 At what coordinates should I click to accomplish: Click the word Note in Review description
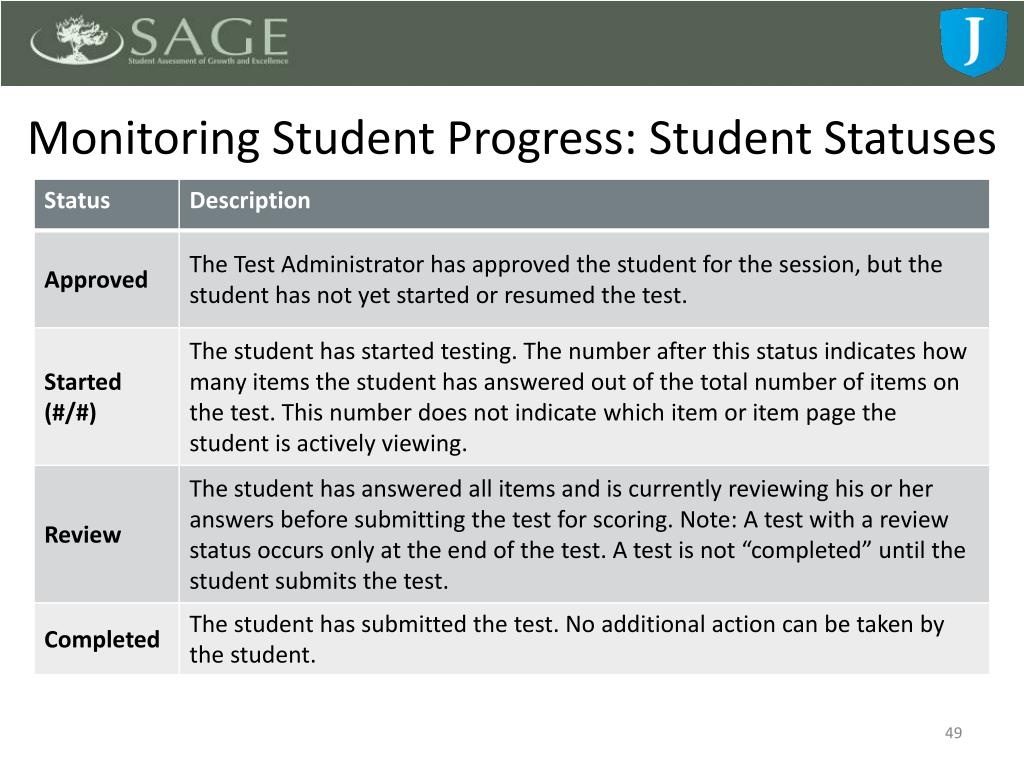point(704,520)
